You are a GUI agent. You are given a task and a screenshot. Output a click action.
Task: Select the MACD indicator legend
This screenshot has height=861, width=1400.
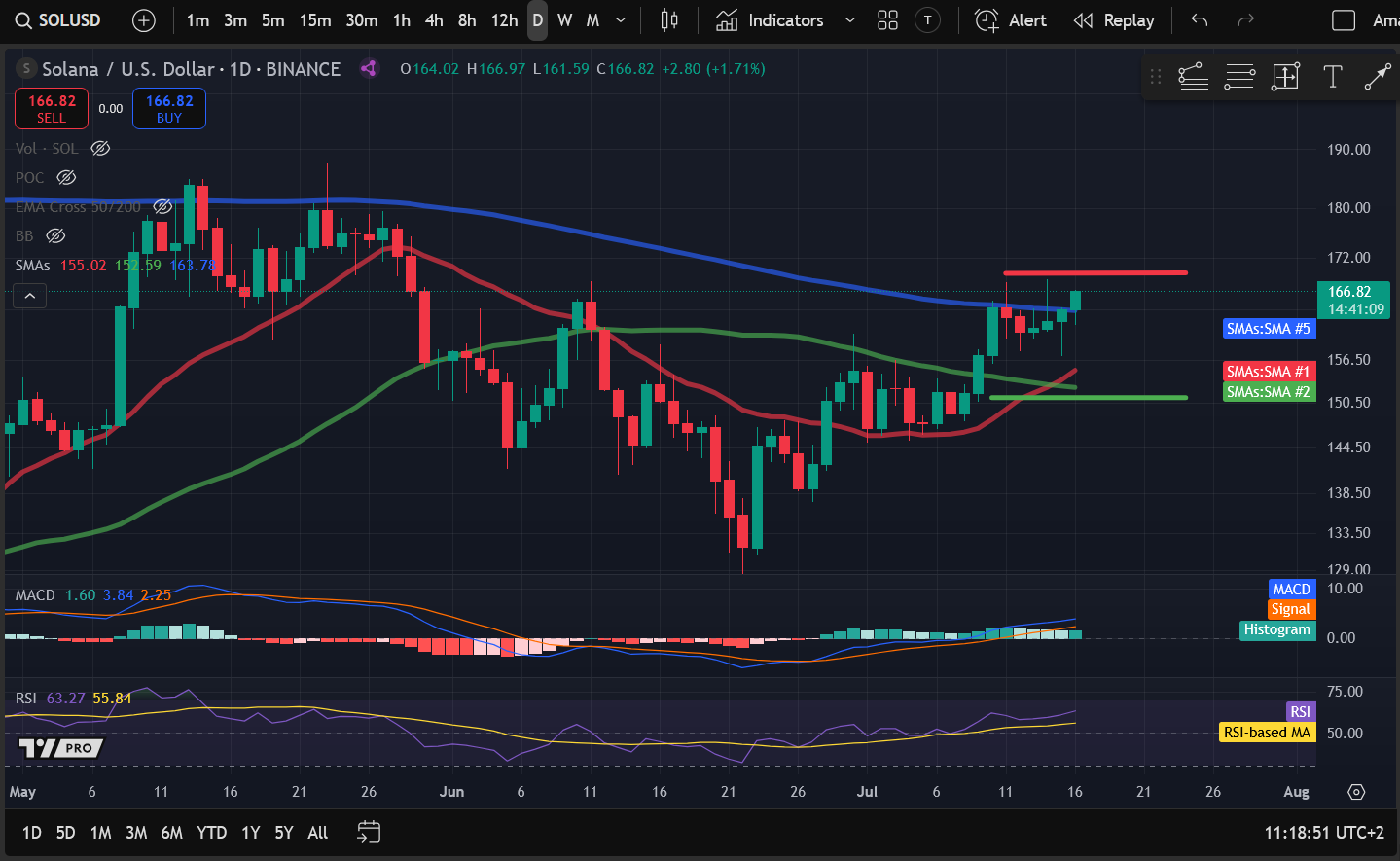tap(35, 594)
